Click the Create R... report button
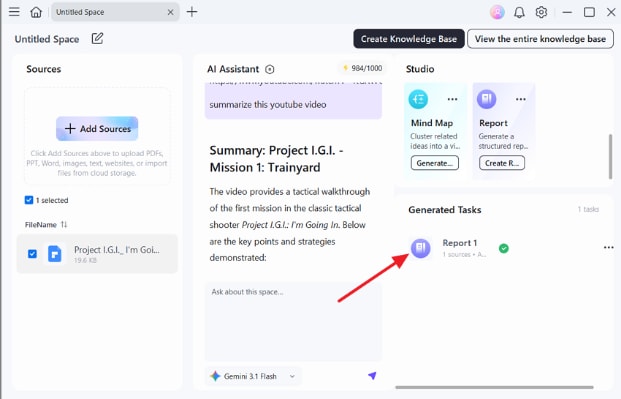 [502, 163]
